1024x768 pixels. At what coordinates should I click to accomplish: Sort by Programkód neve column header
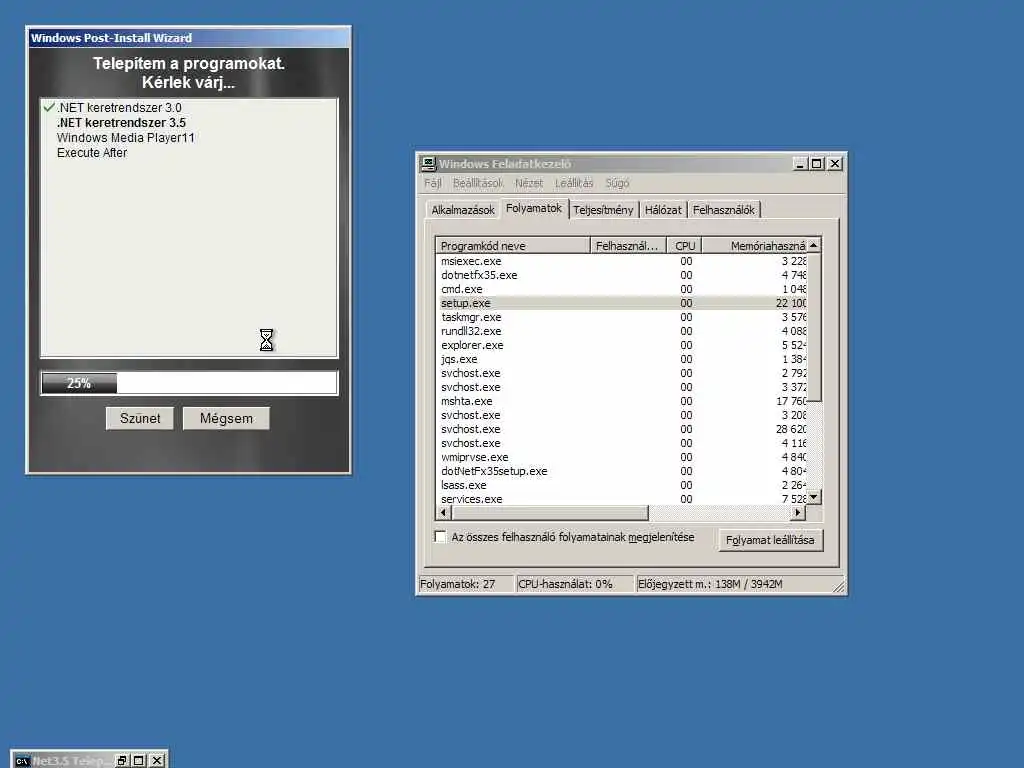pos(513,246)
